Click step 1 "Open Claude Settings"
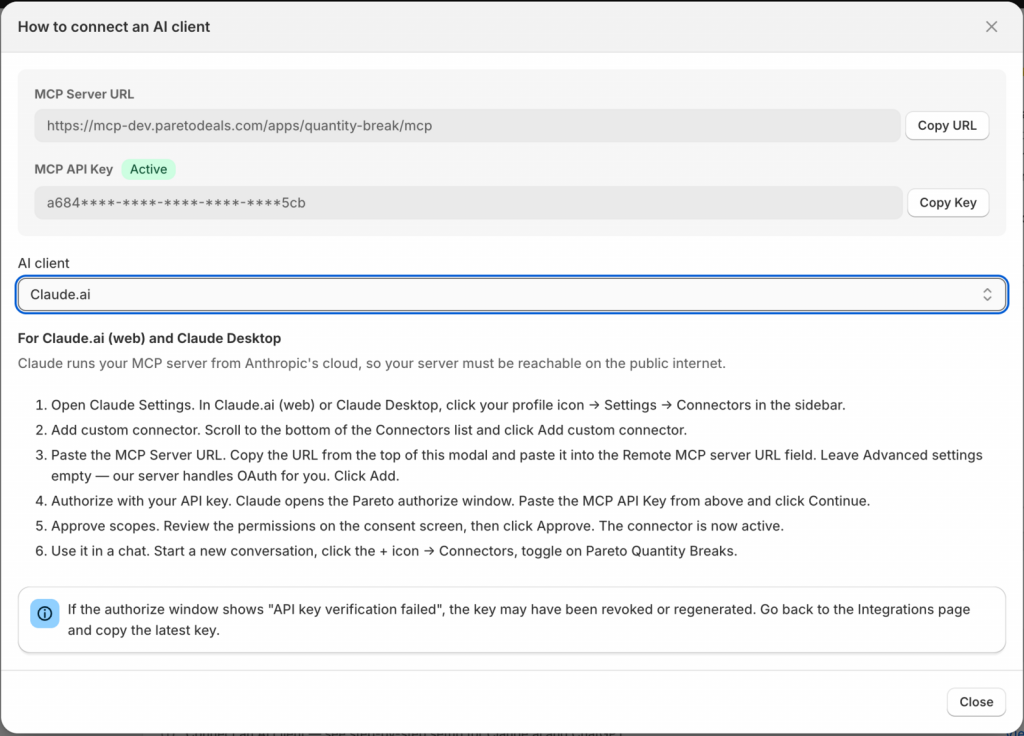The image size is (1024, 736). [448, 405]
